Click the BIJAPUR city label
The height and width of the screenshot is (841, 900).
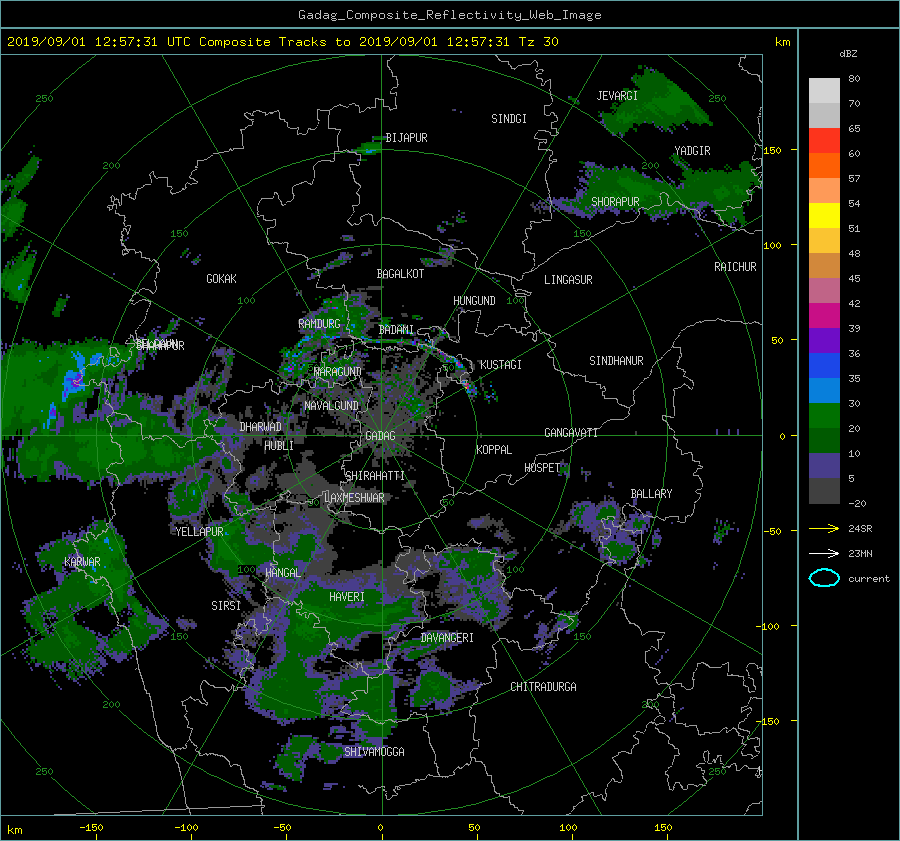coord(406,138)
